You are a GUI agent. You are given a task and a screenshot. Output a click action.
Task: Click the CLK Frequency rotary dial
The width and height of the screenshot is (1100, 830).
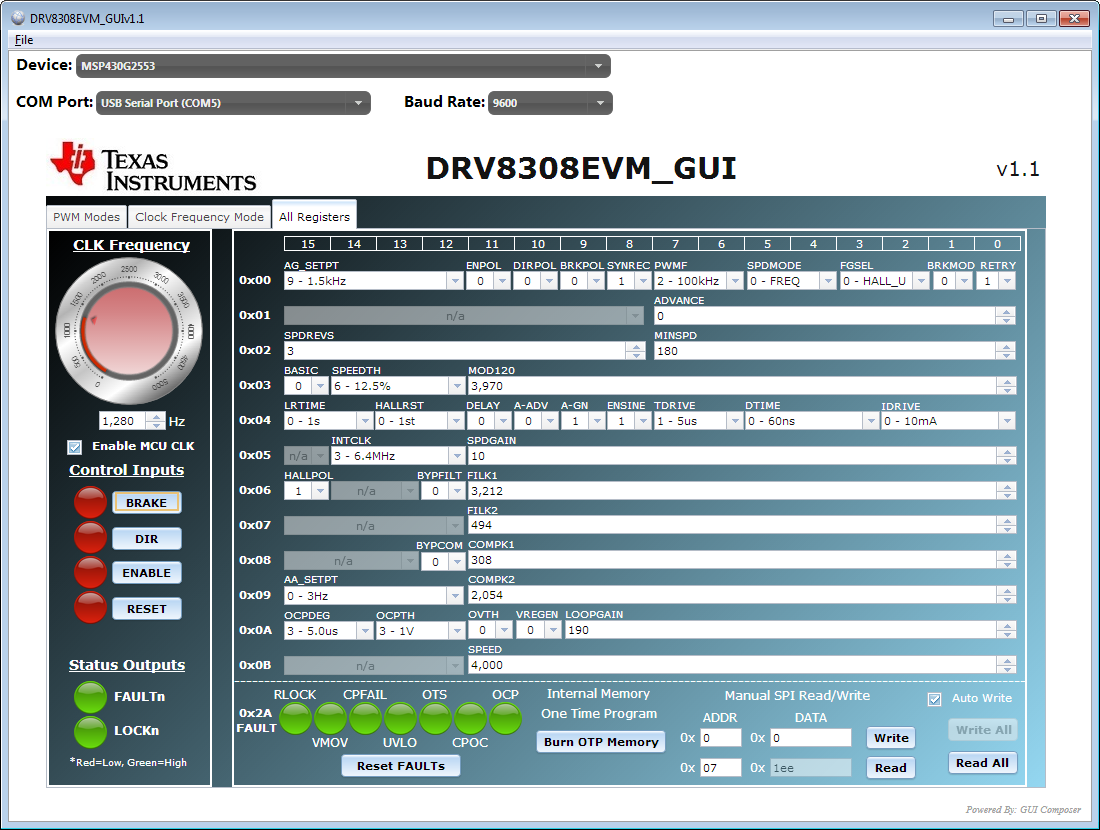point(128,331)
